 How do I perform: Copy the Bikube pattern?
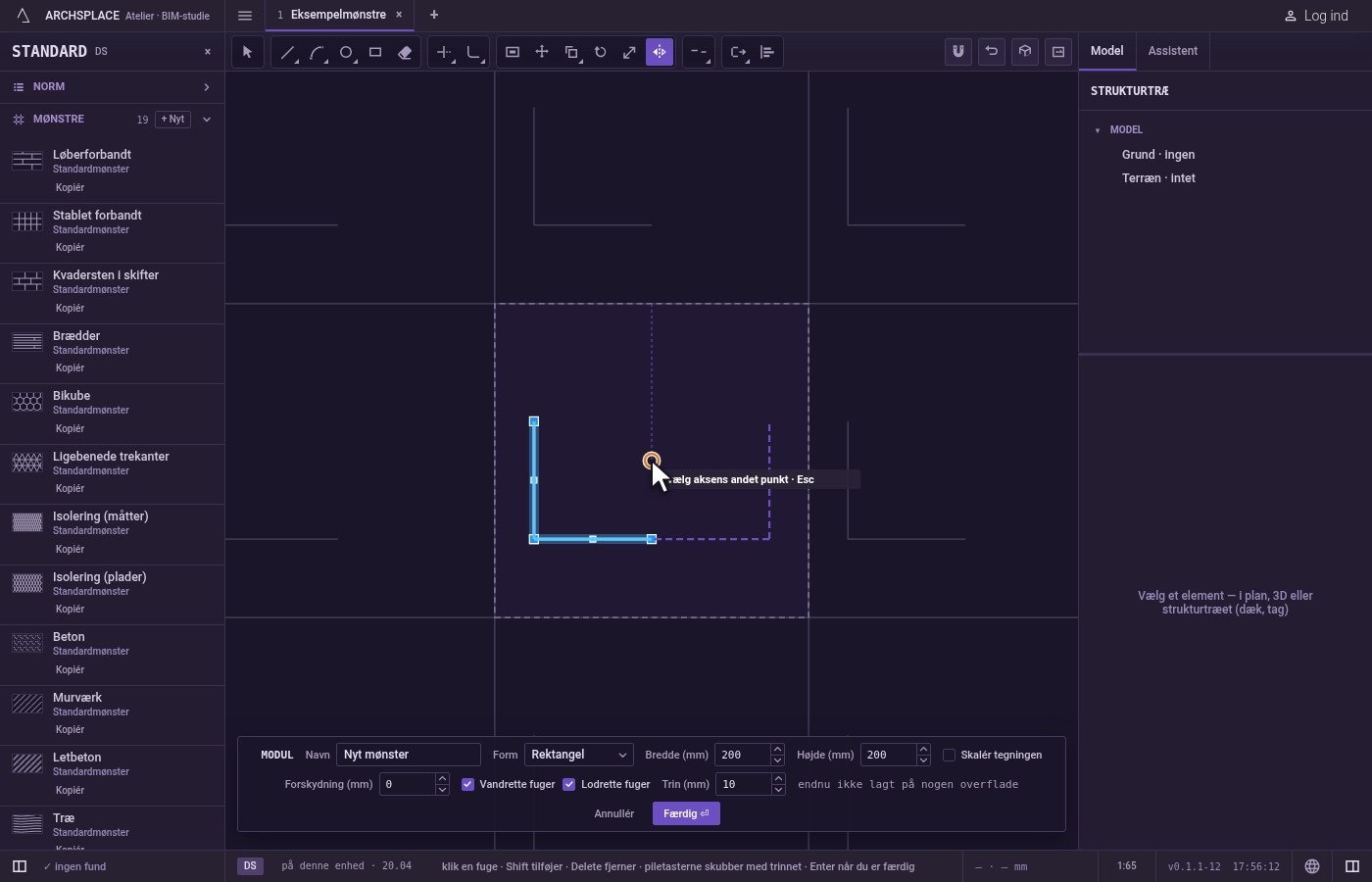[70, 428]
